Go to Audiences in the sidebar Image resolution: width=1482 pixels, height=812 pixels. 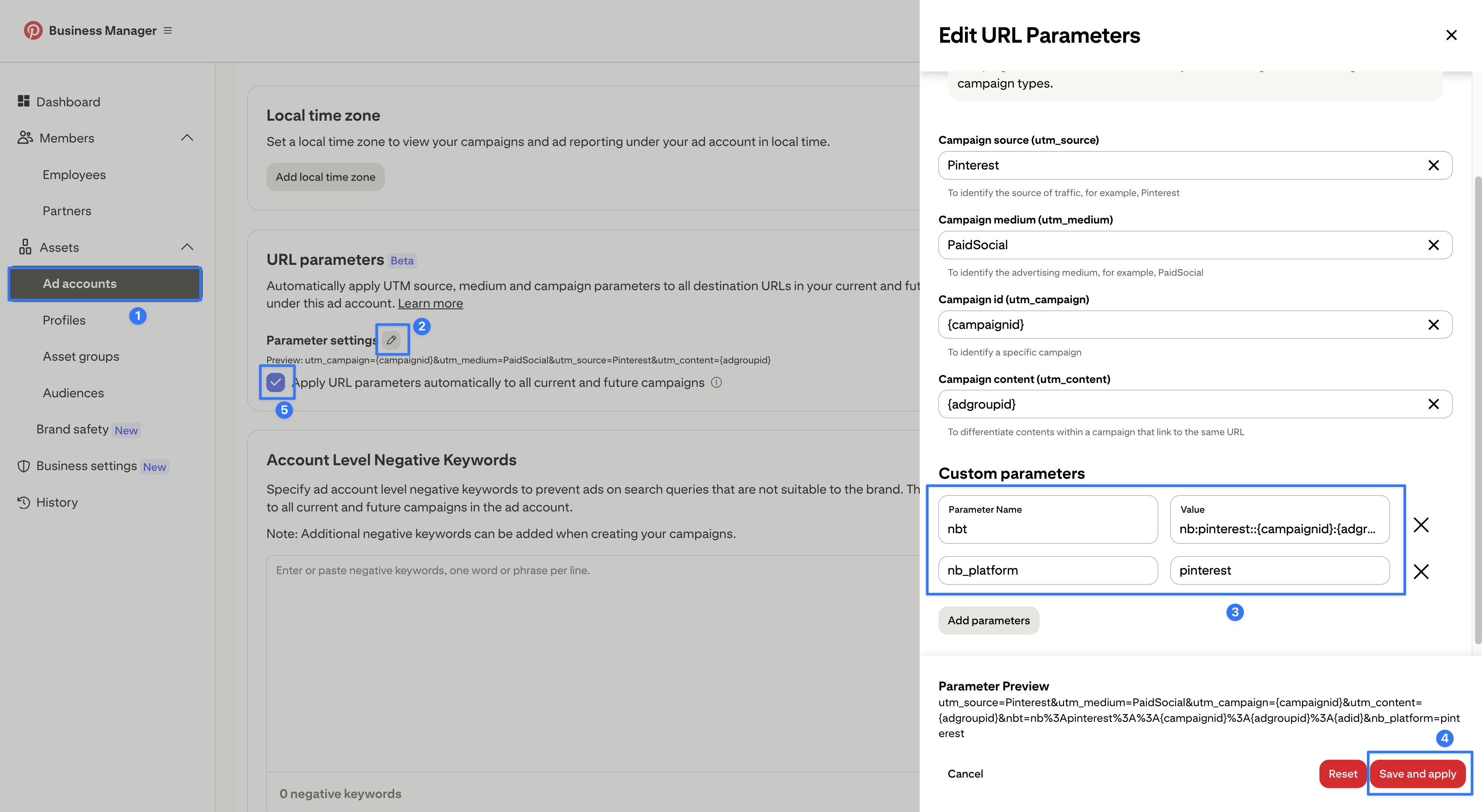click(x=73, y=393)
